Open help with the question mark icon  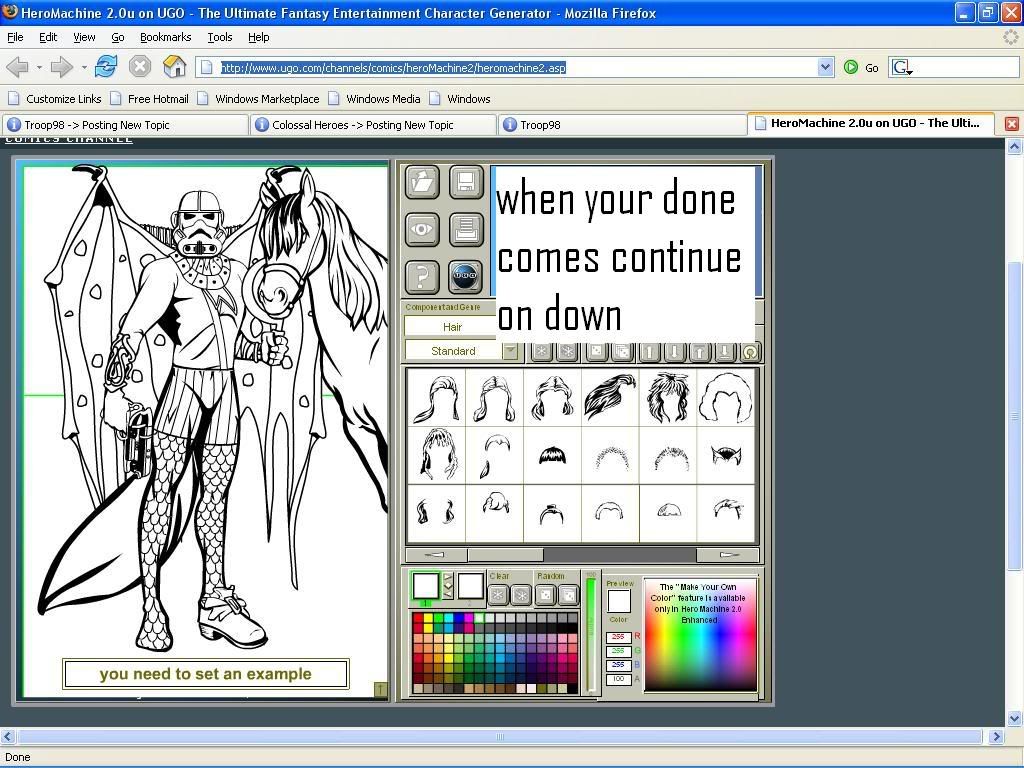(422, 276)
